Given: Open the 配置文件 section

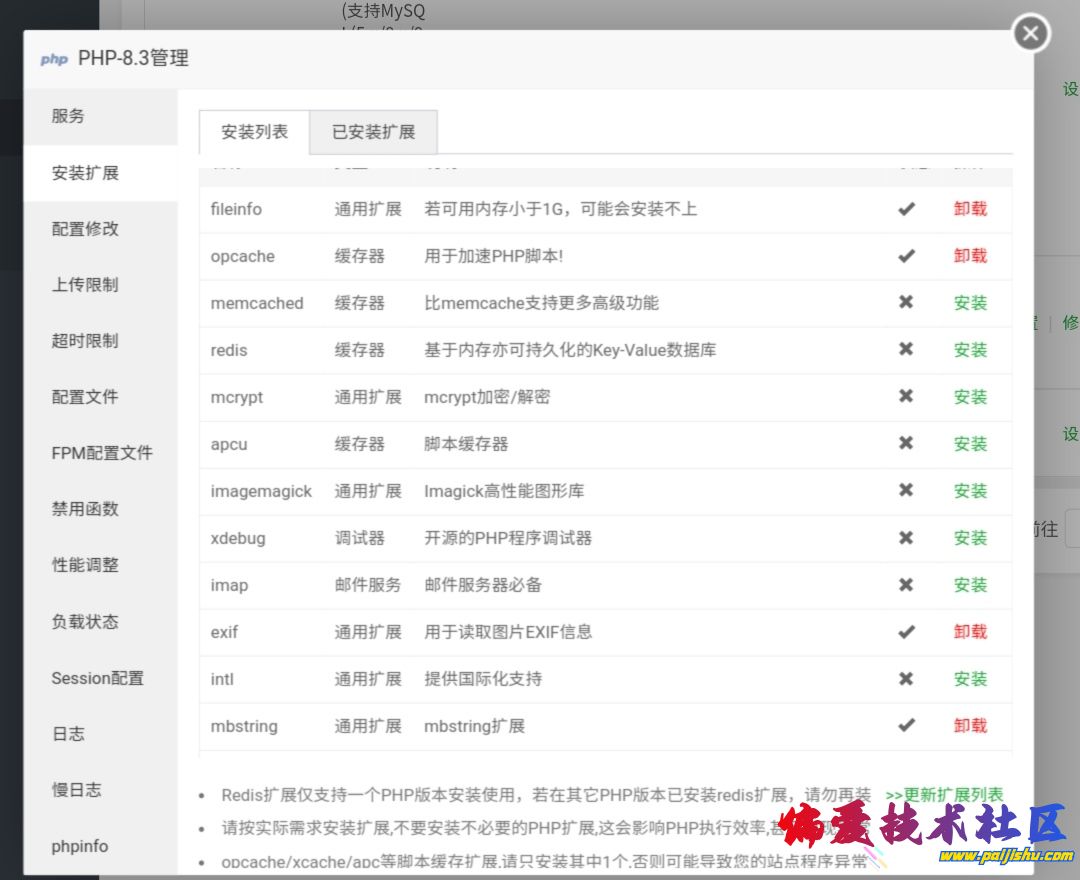Looking at the screenshot, I should click(x=101, y=397).
